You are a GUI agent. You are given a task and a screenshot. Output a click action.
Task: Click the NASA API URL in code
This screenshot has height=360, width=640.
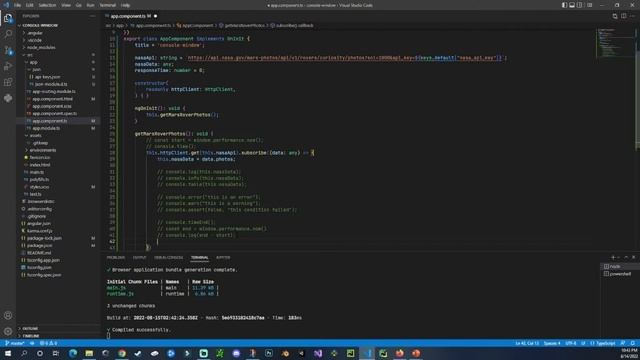click(345, 58)
